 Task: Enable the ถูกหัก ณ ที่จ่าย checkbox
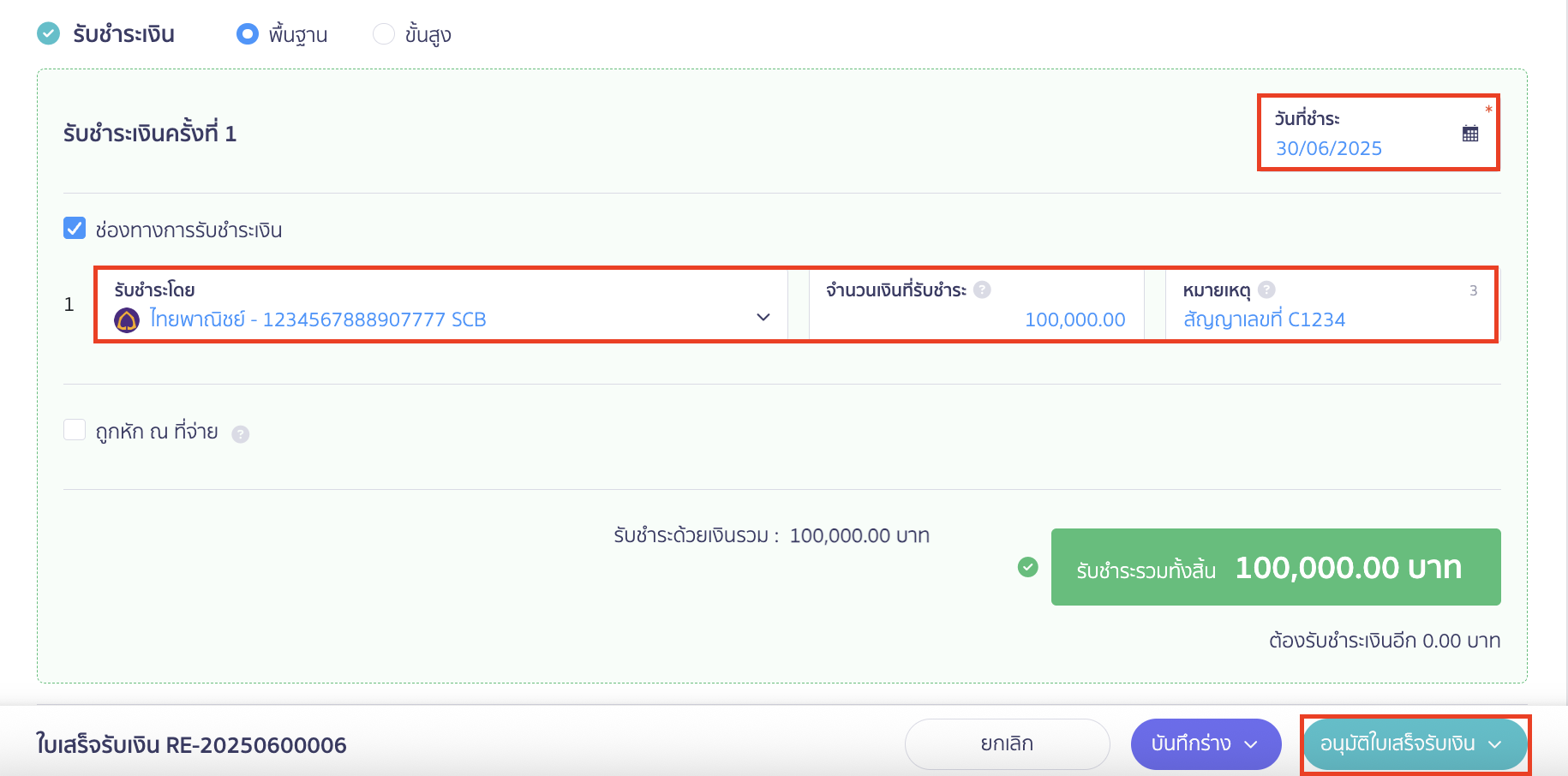75,430
